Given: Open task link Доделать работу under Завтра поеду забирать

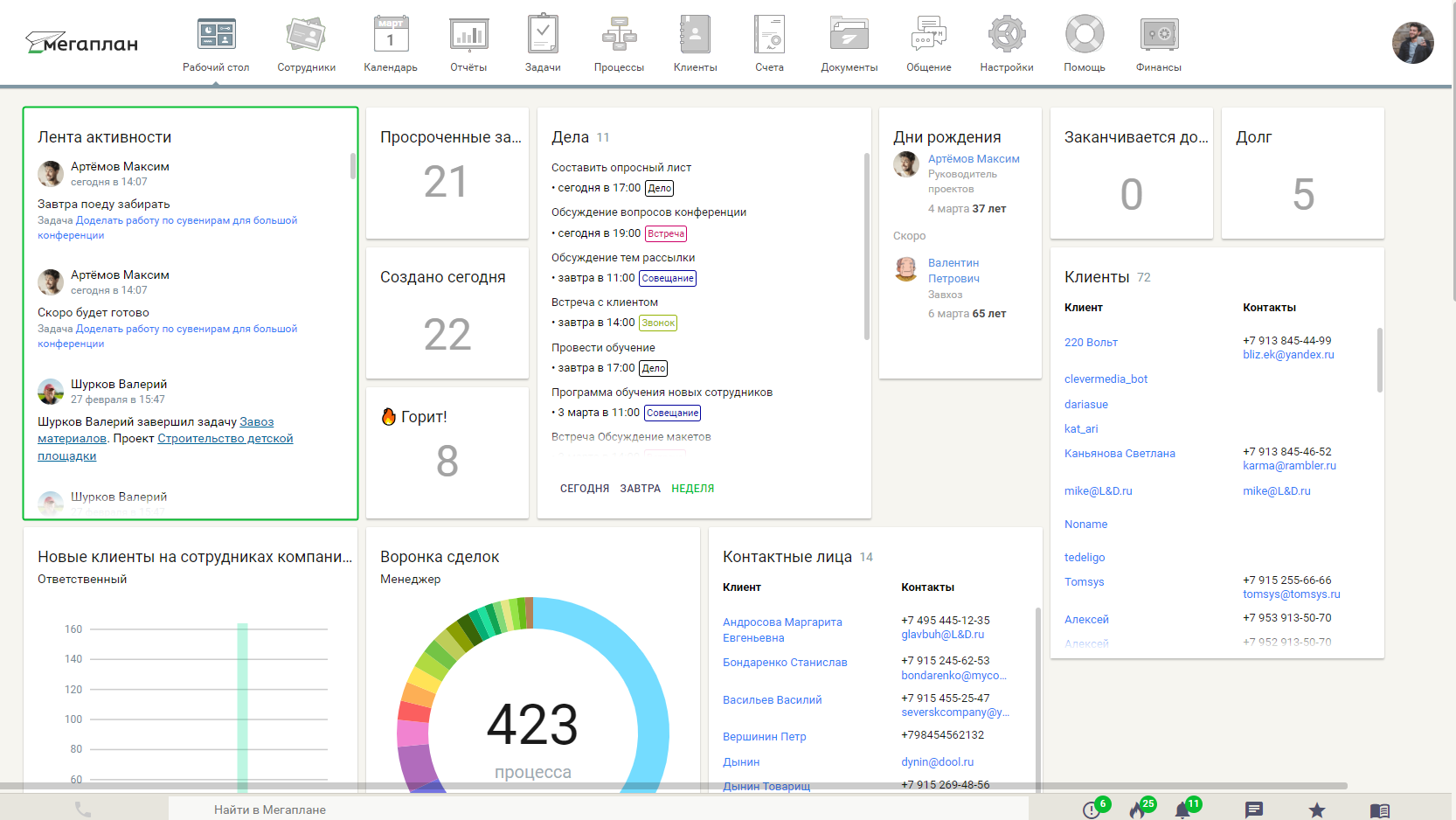Looking at the screenshot, I should tap(168, 227).
